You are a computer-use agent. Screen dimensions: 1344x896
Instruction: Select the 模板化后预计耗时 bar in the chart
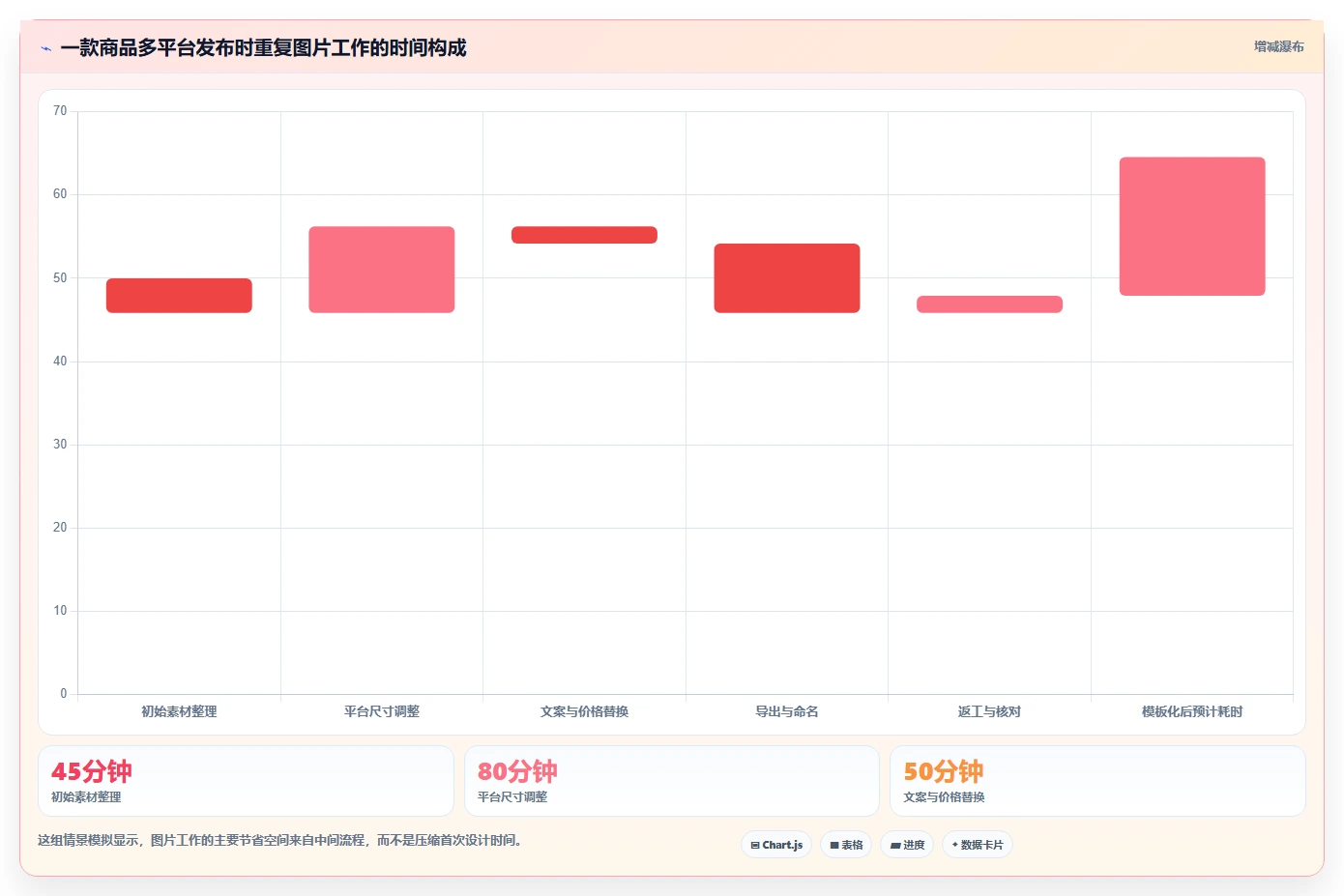click(x=1192, y=226)
